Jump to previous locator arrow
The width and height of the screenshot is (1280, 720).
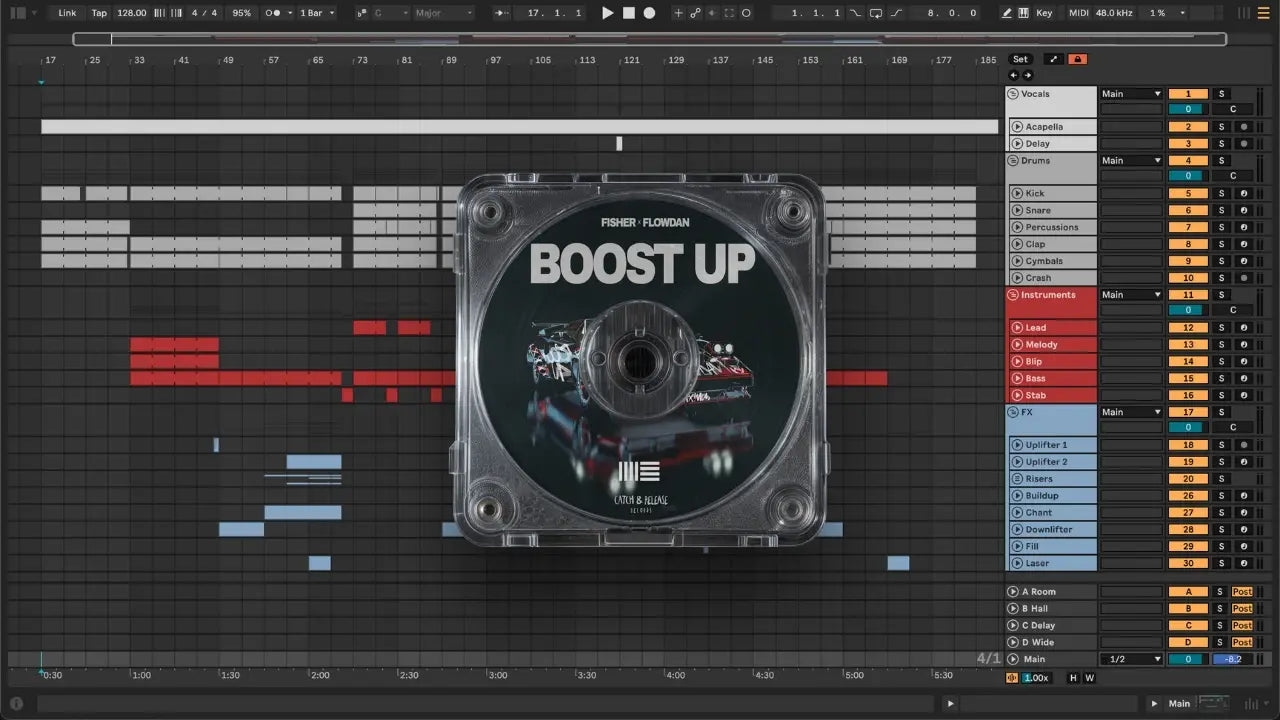(1014, 75)
